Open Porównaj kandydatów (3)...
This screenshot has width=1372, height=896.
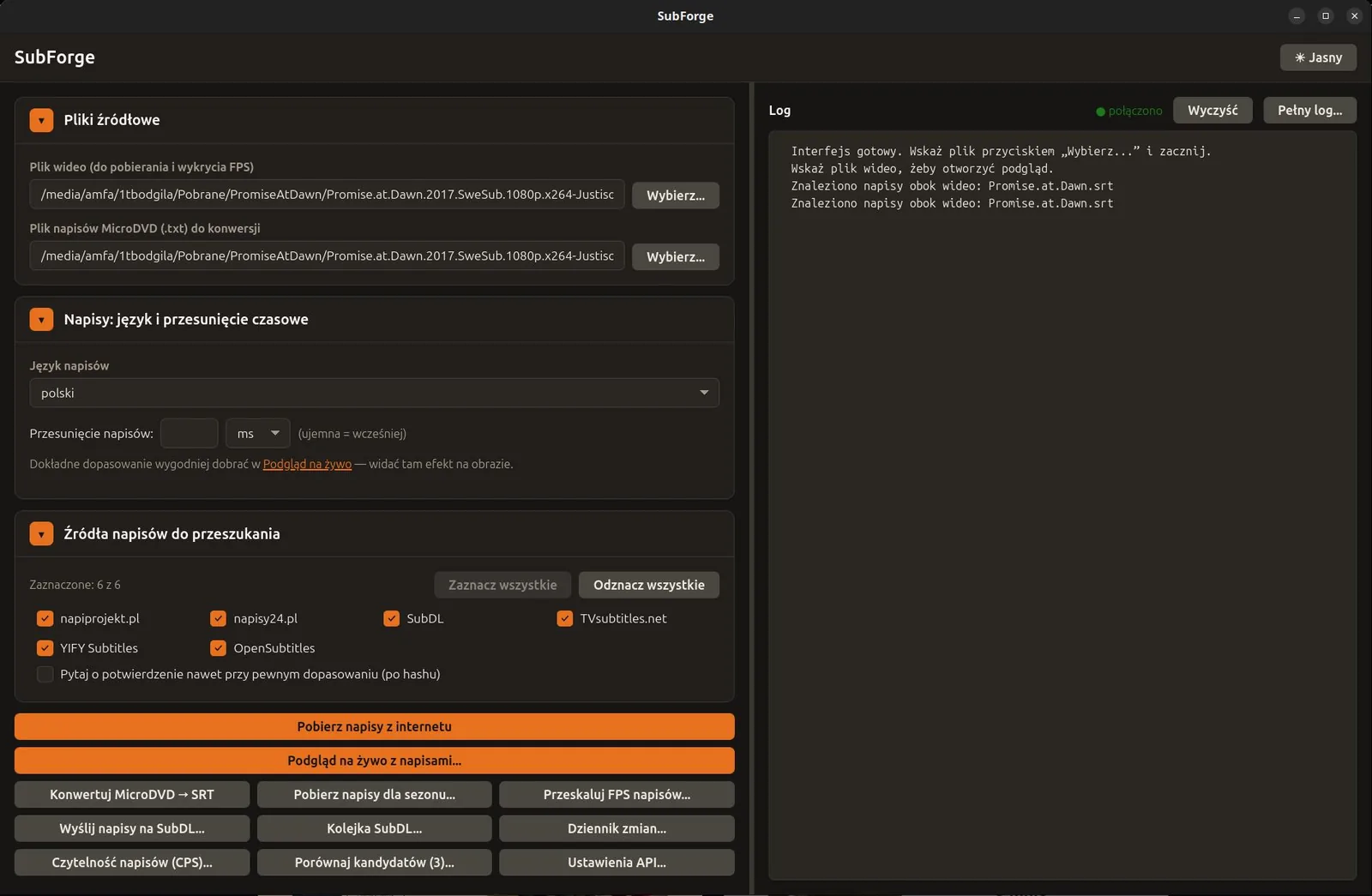point(375,863)
